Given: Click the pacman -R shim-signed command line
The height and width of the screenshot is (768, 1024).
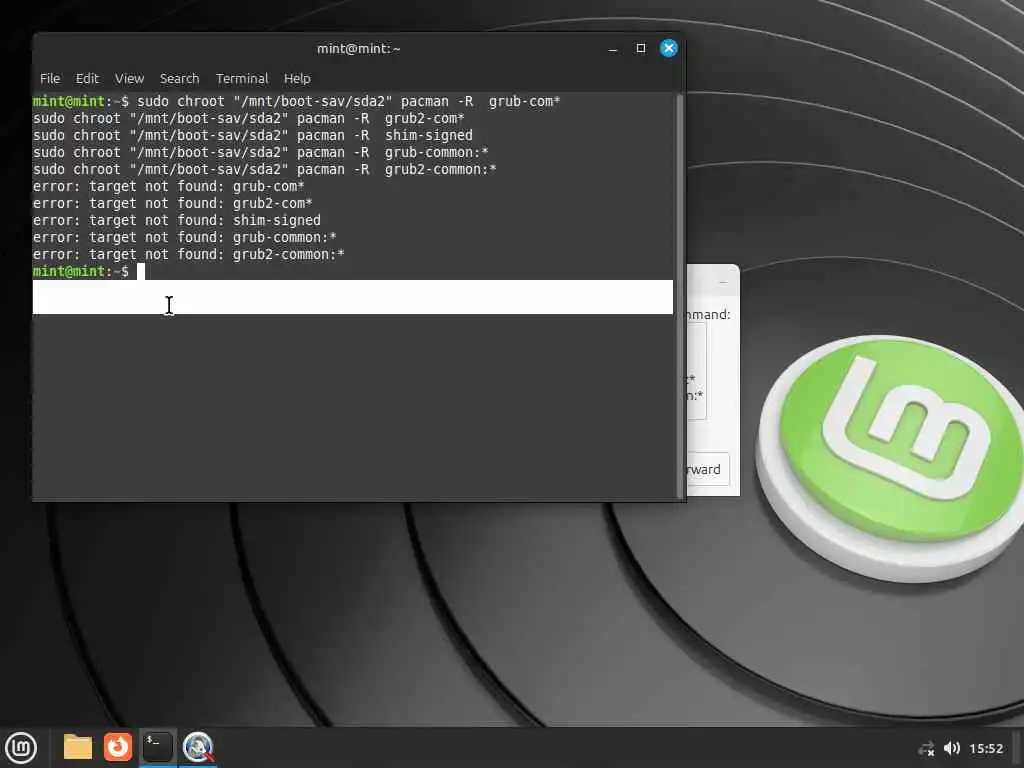Looking at the screenshot, I should click(x=253, y=135).
